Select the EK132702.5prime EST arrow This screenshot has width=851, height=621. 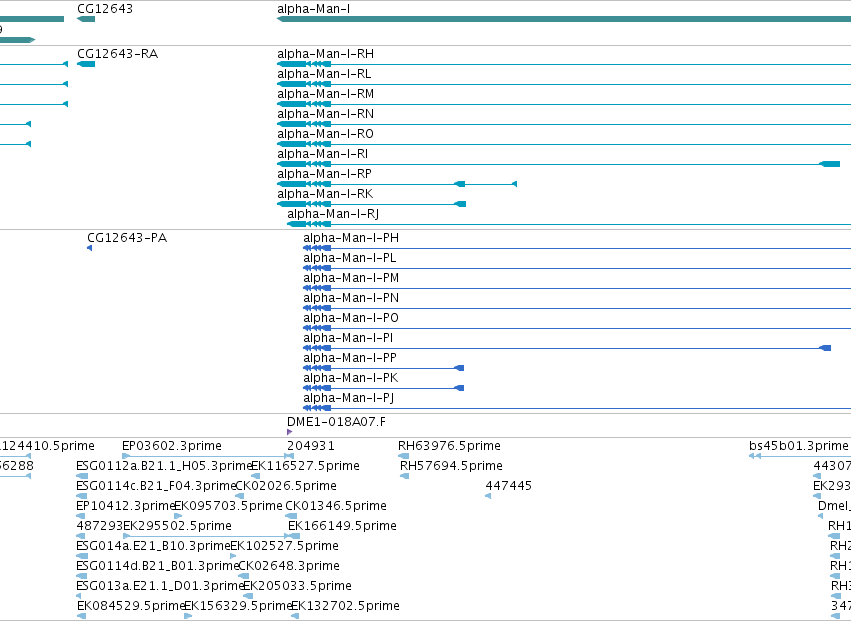(x=295, y=616)
